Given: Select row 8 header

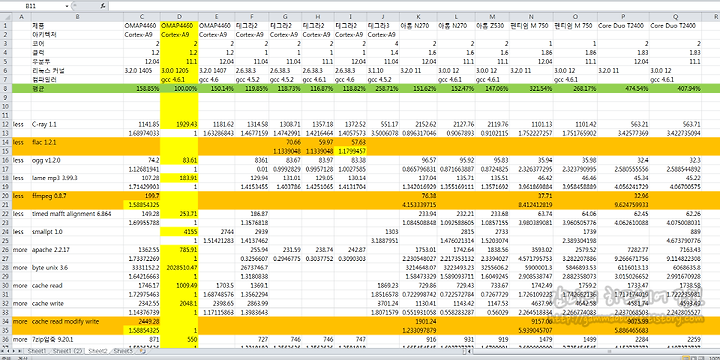Looking at the screenshot, I should 6,88.
